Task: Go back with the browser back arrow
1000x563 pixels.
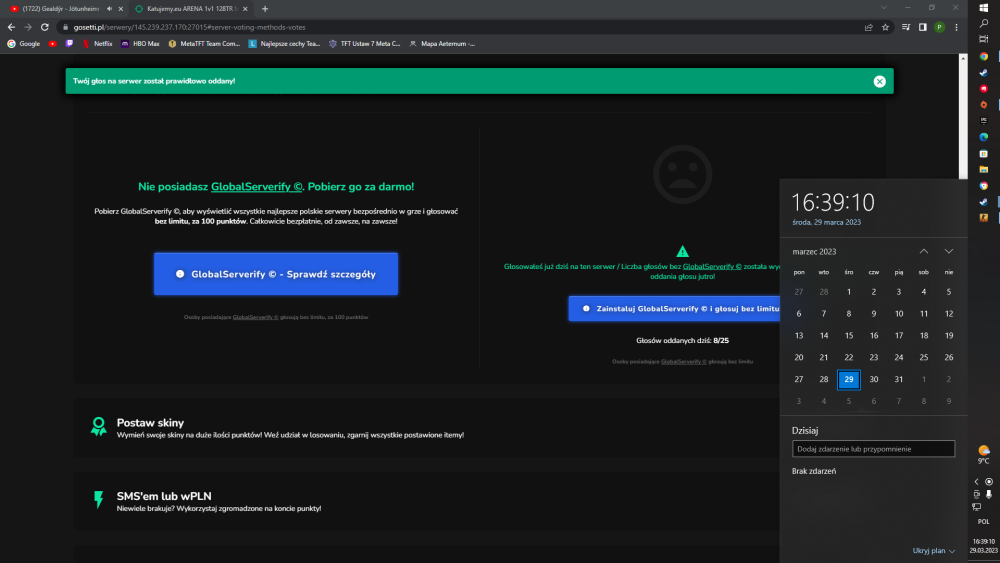Action: (11, 27)
